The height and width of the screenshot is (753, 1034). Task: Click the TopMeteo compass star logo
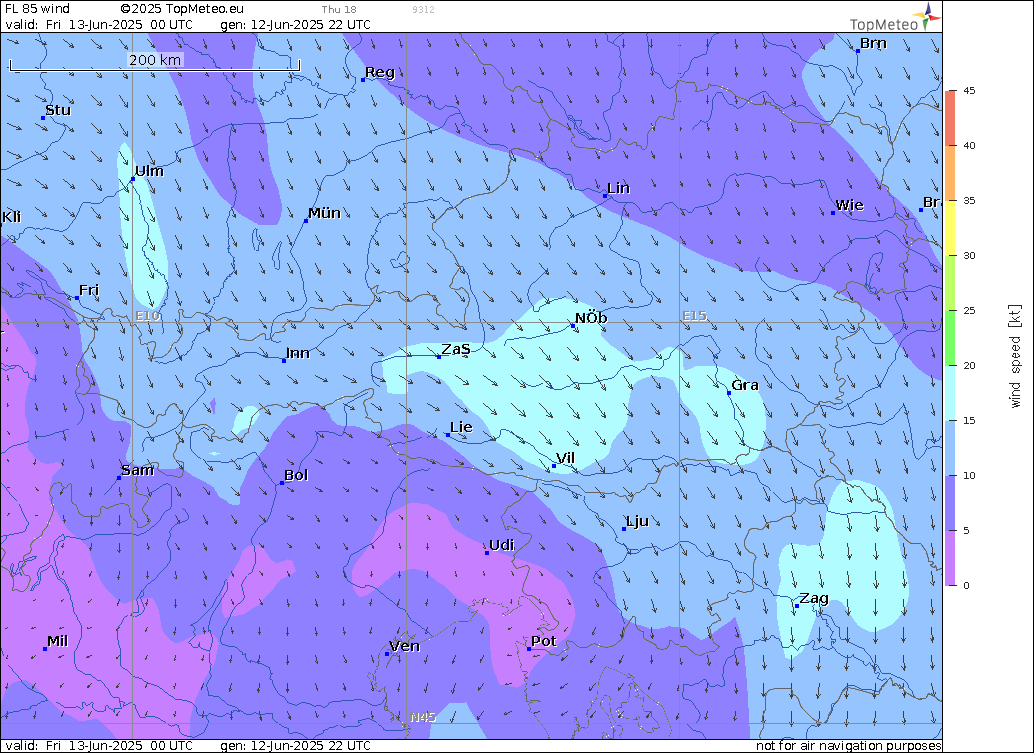coord(927,16)
